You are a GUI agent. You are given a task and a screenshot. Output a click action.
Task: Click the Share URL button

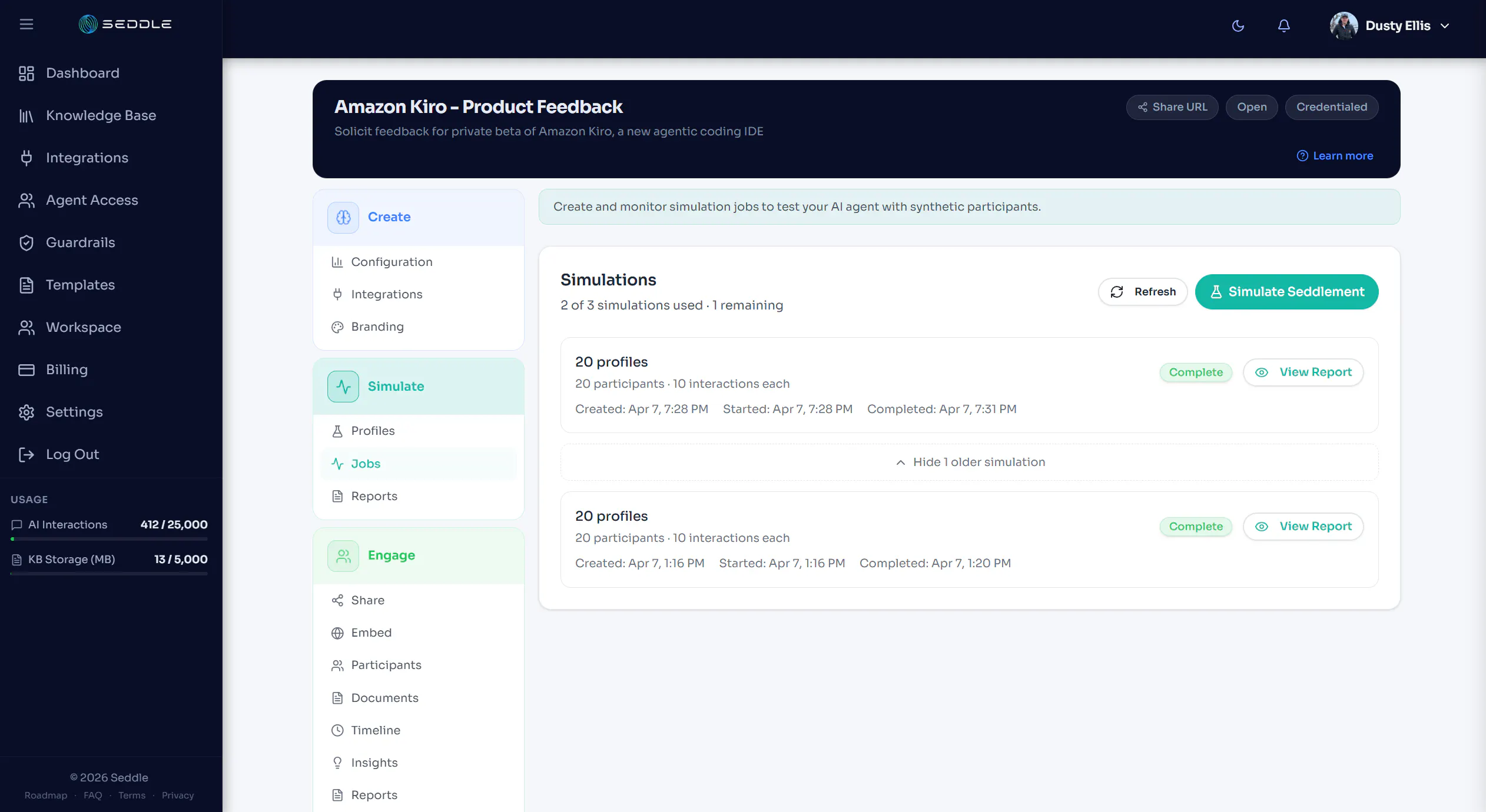click(1172, 107)
